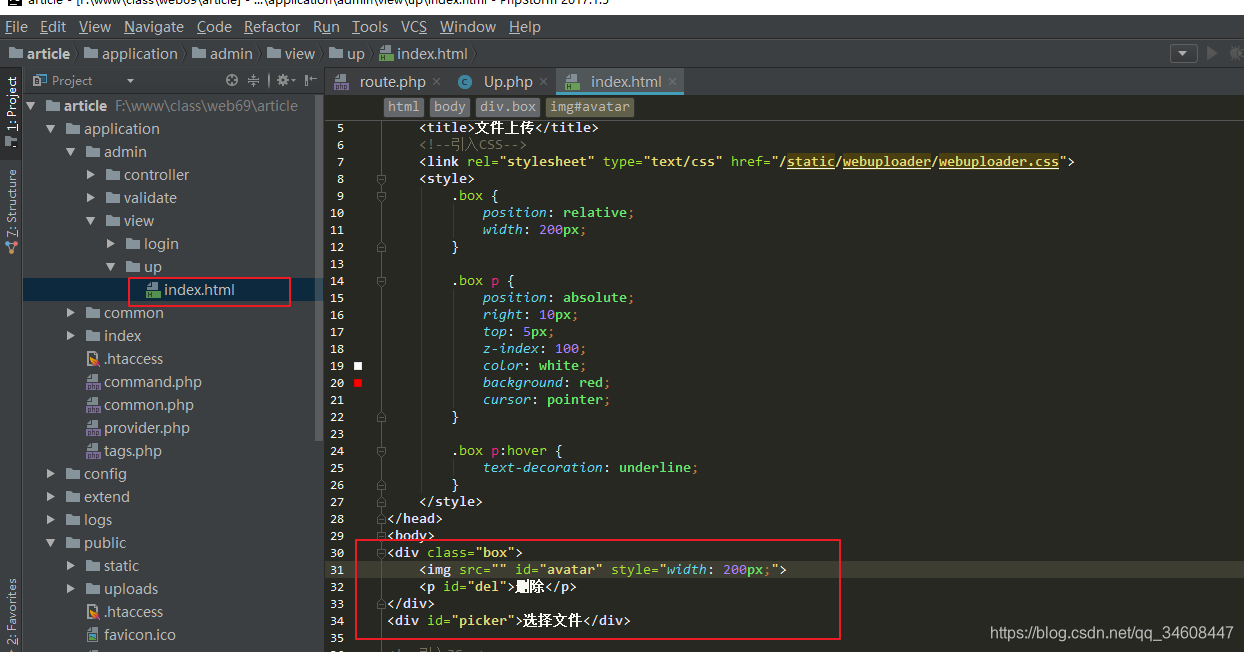Click the white color swatch at line 19

point(358,366)
